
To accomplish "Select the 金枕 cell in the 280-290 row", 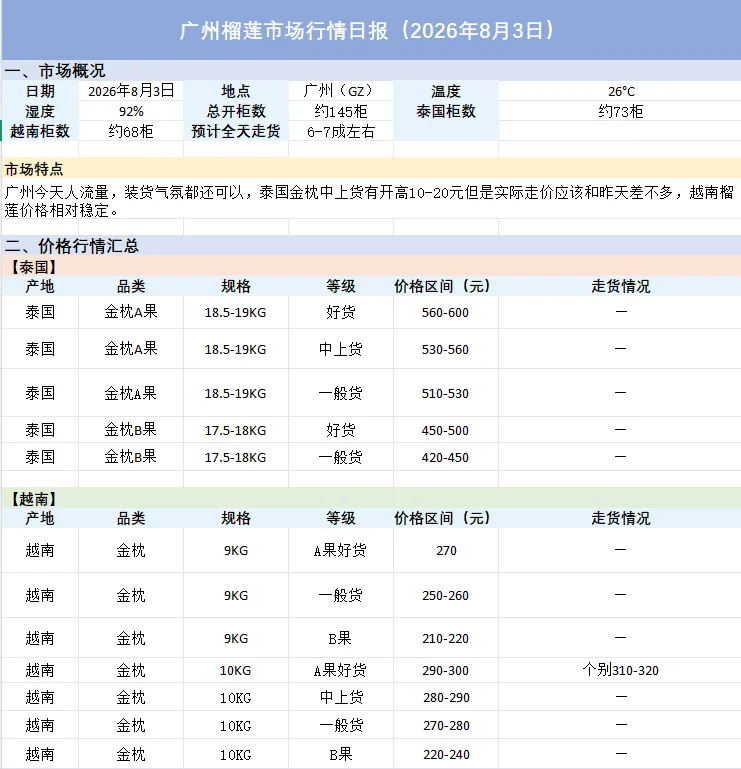I will (131, 697).
